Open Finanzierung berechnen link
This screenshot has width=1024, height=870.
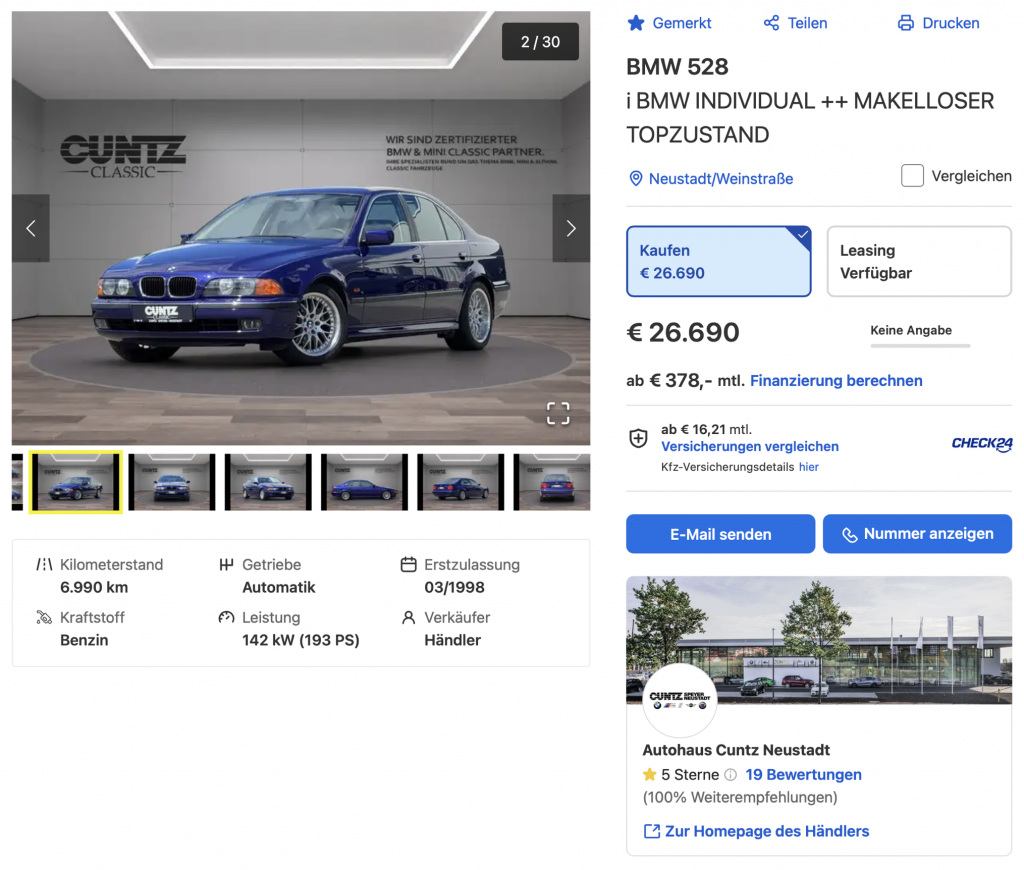click(836, 381)
